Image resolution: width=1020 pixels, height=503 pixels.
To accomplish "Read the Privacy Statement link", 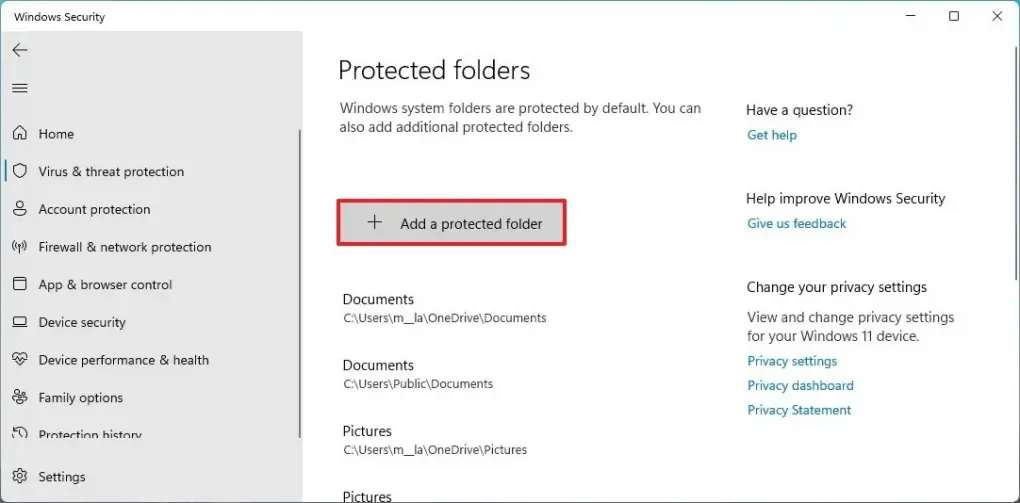I will [799, 410].
